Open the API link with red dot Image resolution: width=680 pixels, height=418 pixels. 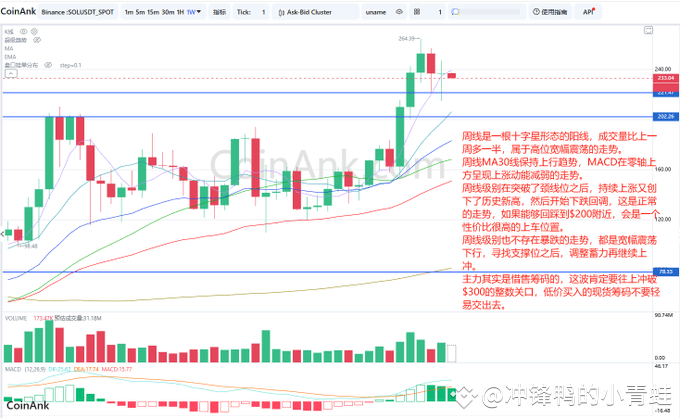click(x=588, y=12)
